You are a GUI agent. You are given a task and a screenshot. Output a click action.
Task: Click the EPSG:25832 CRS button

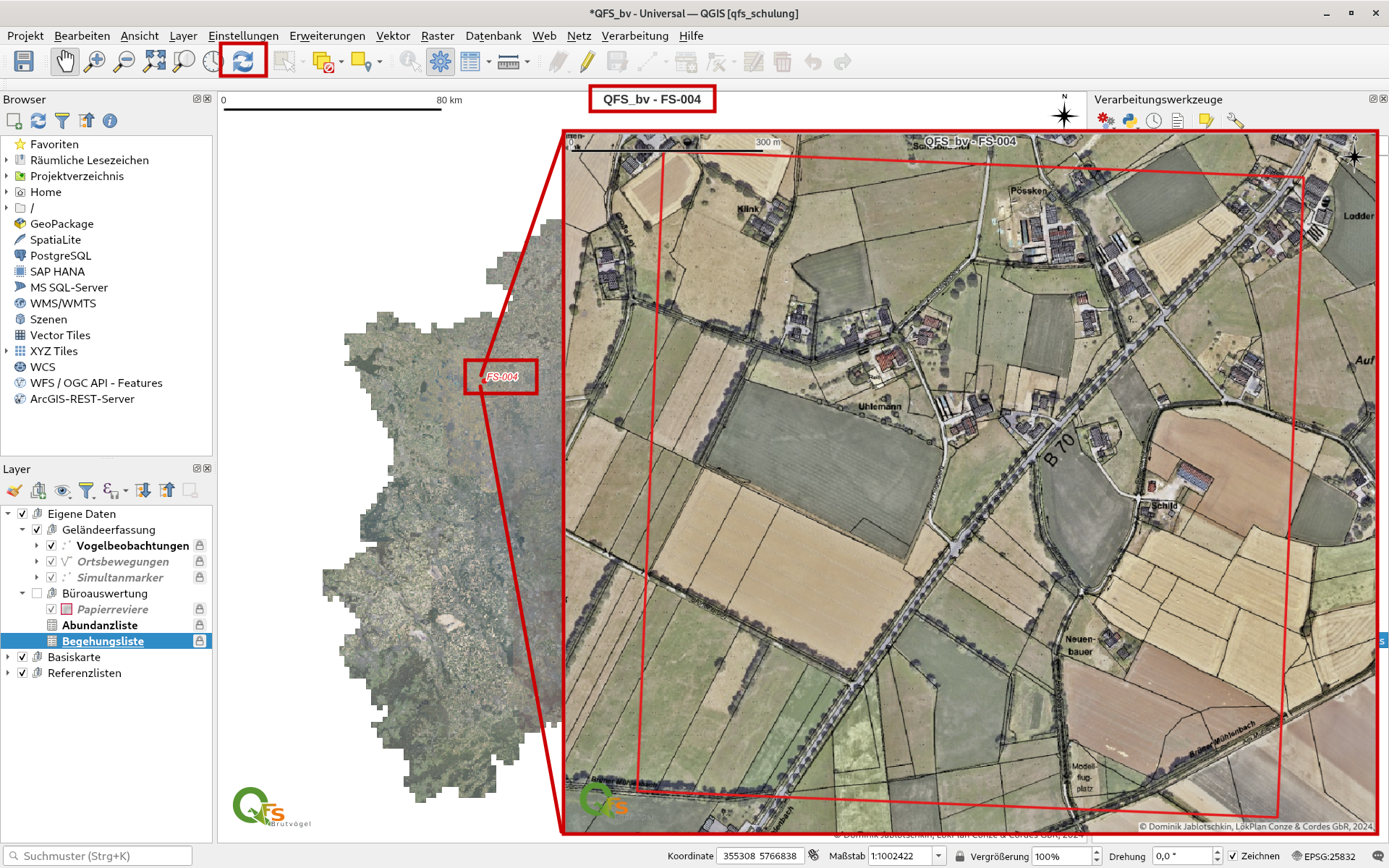[x=1323, y=856]
